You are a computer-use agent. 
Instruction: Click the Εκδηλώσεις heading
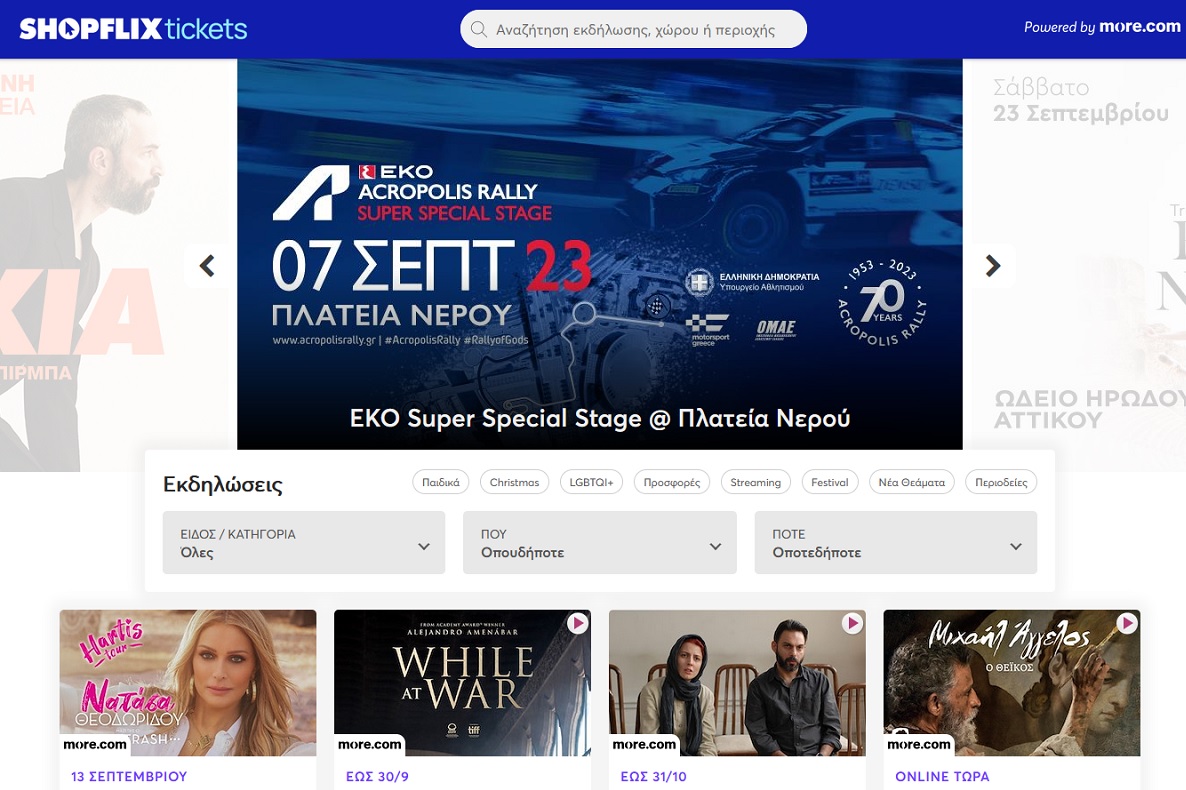[223, 484]
